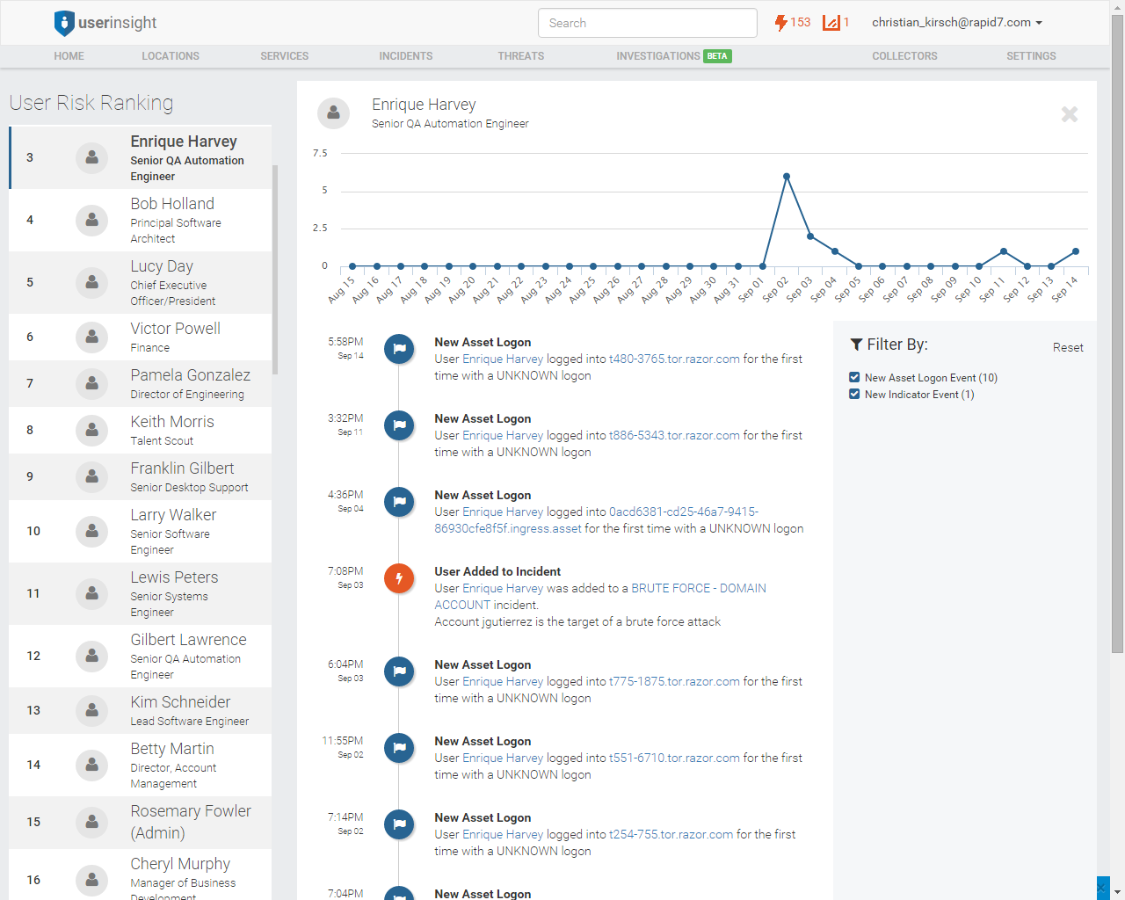Click the orange incident icon on timeline
Screen dimensions: 1125x900
point(399,579)
